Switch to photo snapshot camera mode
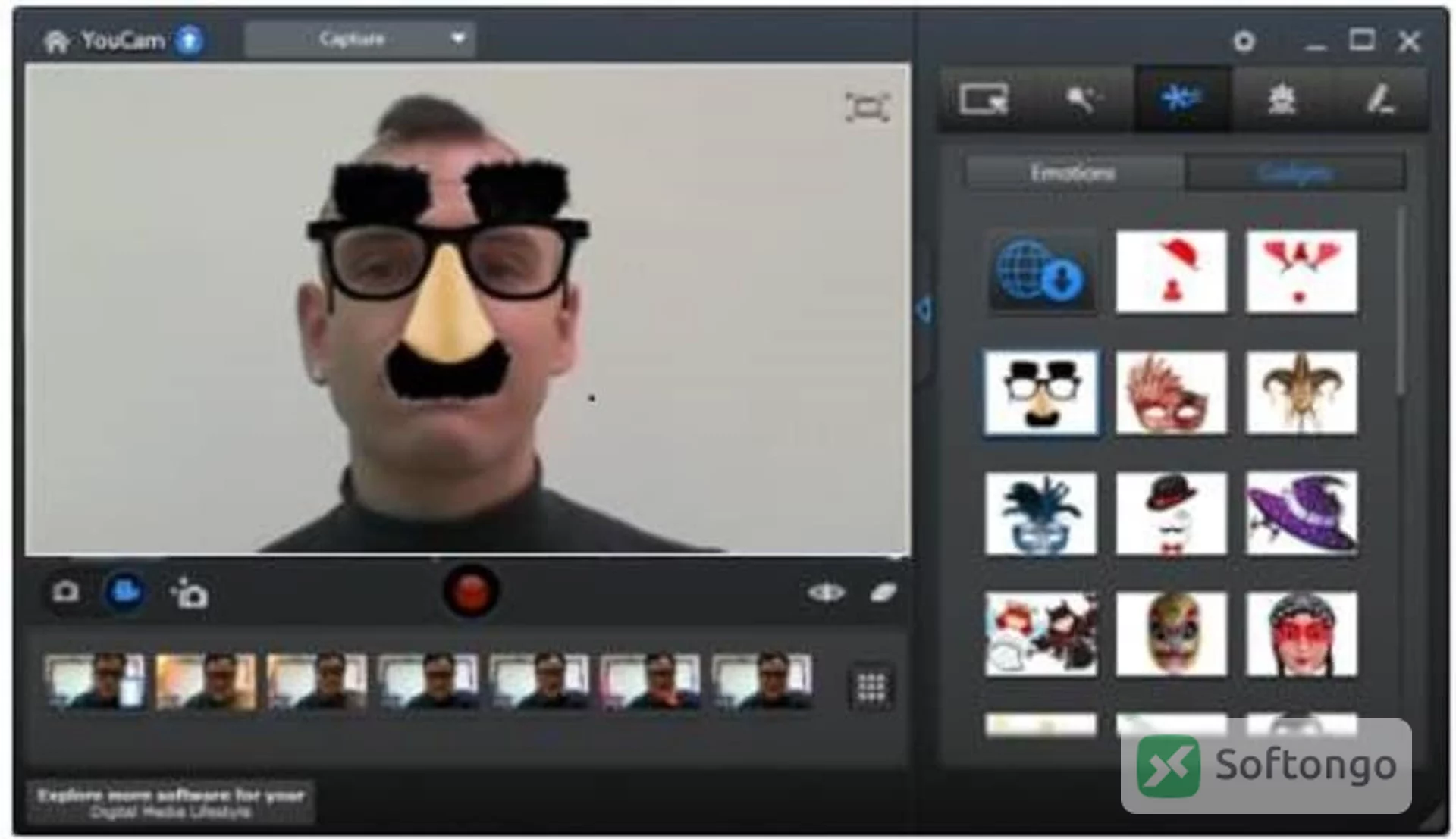This screenshot has height=839, width=1456. [66, 592]
